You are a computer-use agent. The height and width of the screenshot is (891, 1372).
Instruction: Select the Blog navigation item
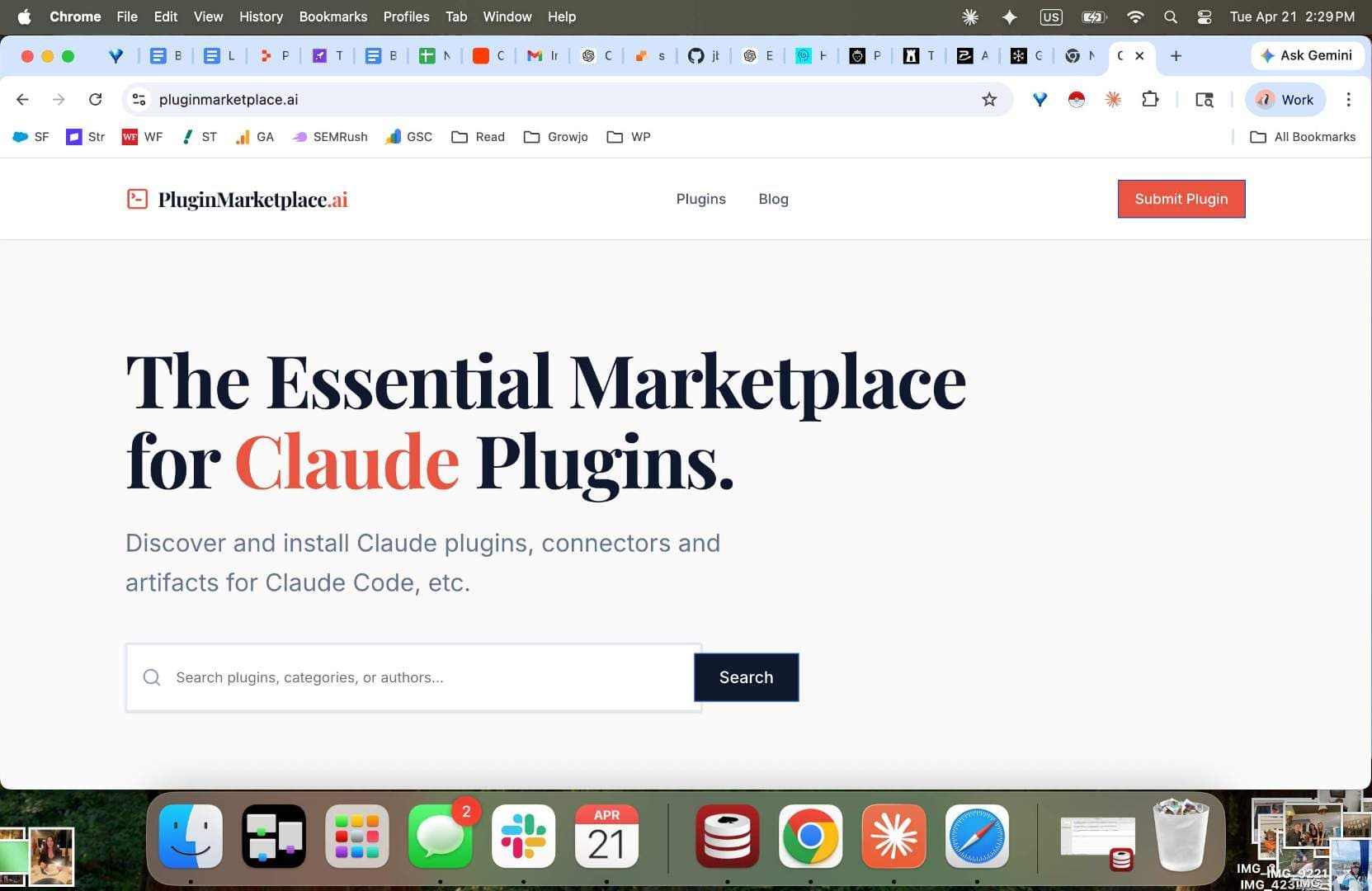click(772, 199)
